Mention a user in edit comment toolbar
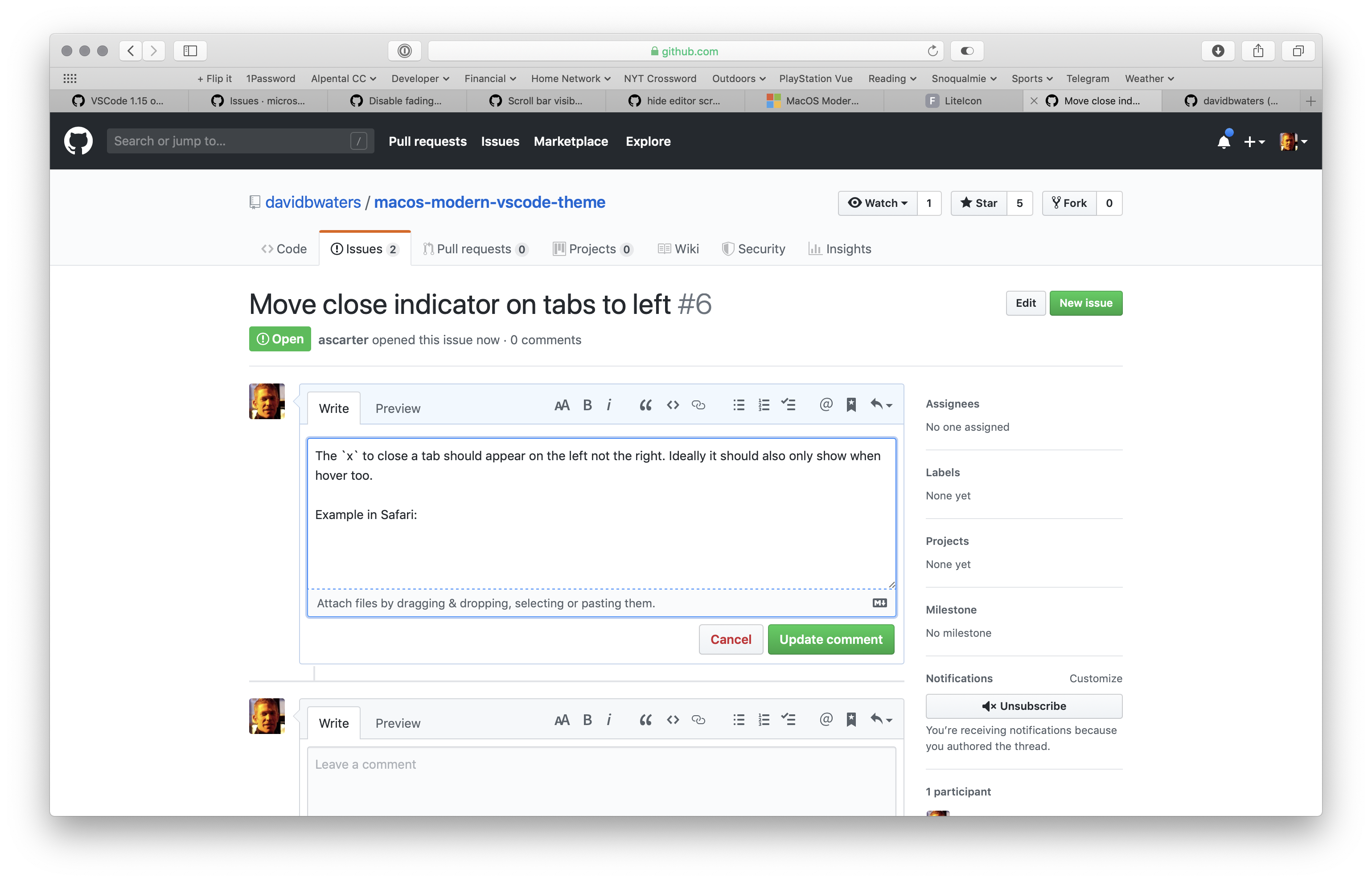 point(826,405)
